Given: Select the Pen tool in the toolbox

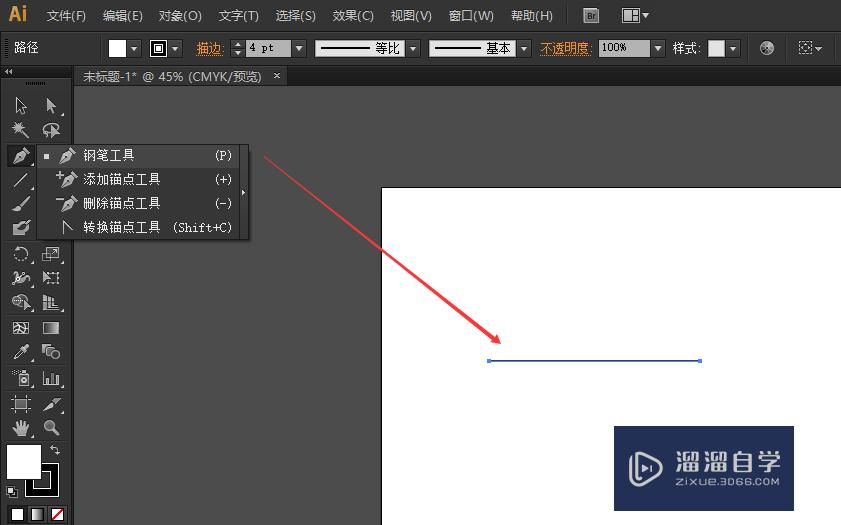Looking at the screenshot, I should tap(21, 156).
